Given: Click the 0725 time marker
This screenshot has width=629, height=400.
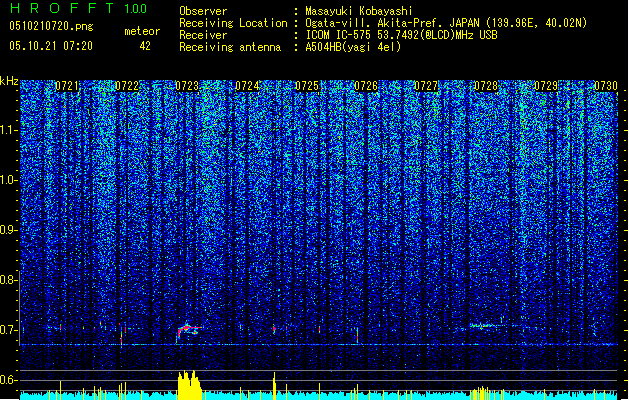Looking at the screenshot, I should 306,86.
